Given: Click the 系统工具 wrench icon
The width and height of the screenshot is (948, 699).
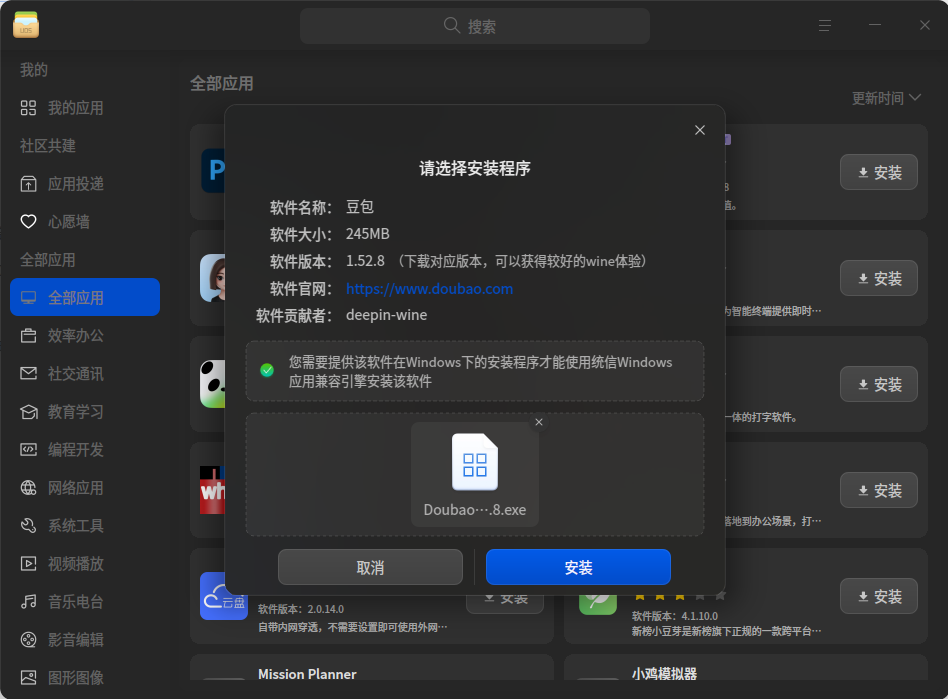Looking at the screenshot, I should click(28, 525).
